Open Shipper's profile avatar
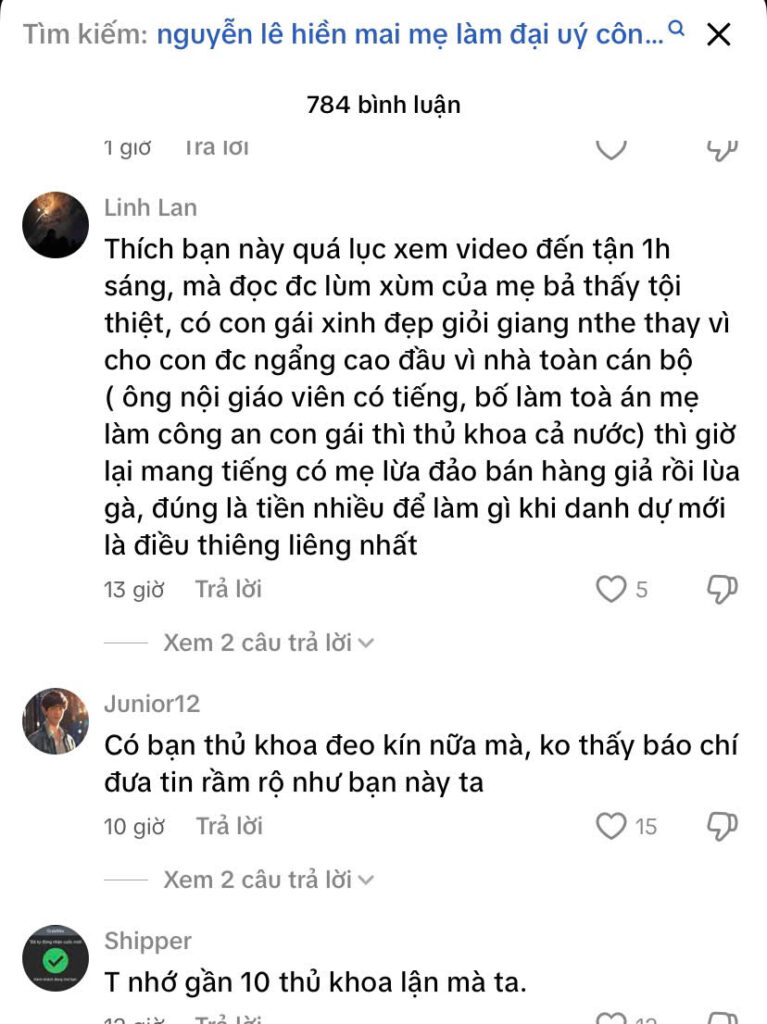This screenshot has height=1024, width=767. click(x=56, y=958)
